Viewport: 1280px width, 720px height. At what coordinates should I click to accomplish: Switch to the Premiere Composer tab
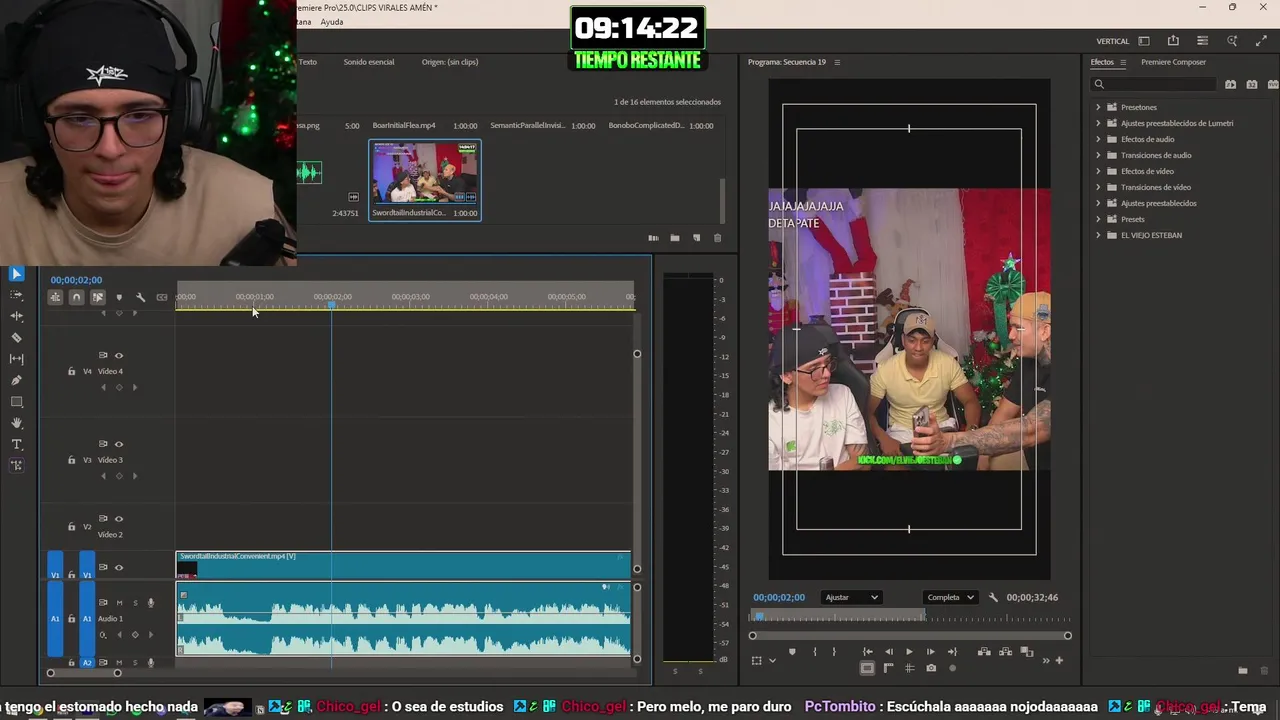1173,62
